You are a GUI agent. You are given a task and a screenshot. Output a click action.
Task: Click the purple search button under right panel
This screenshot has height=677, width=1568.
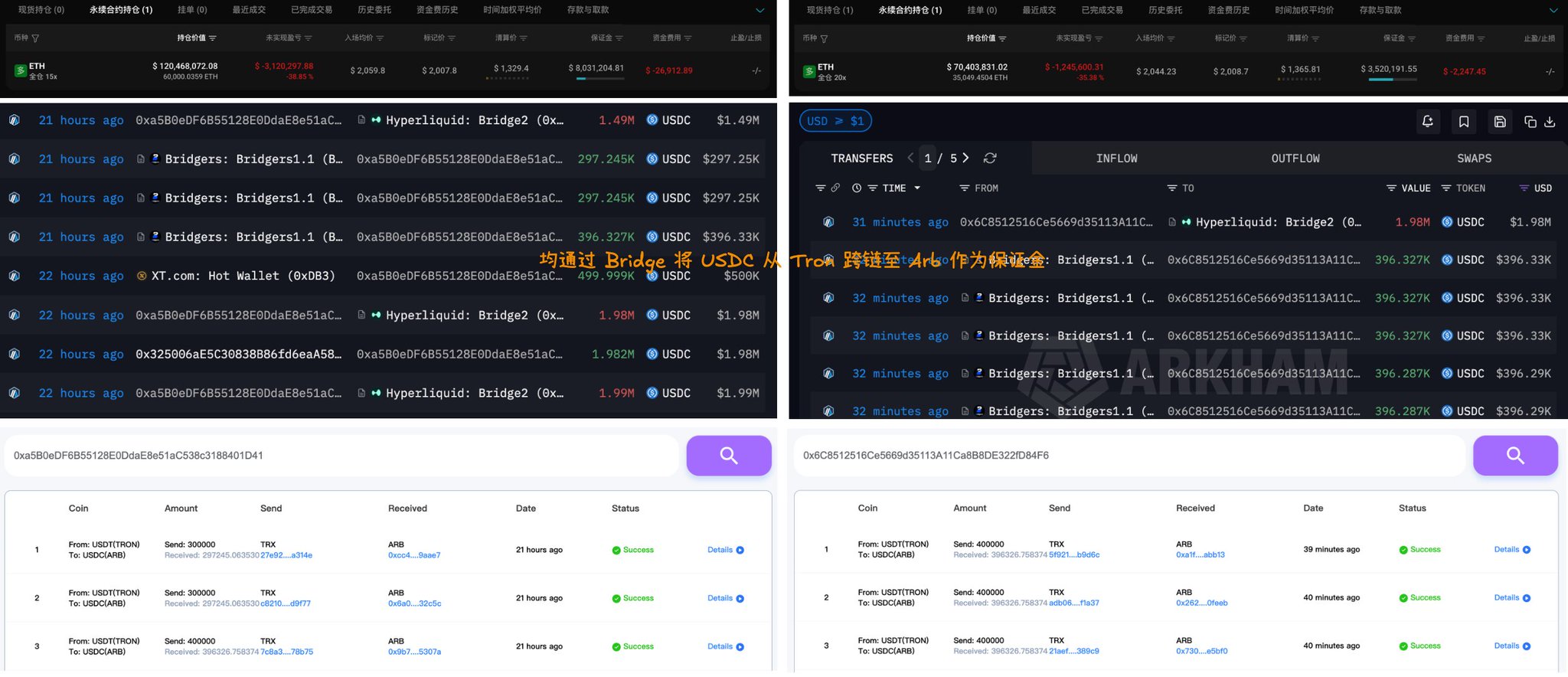pyautogui.click(x=1514, y=456)
